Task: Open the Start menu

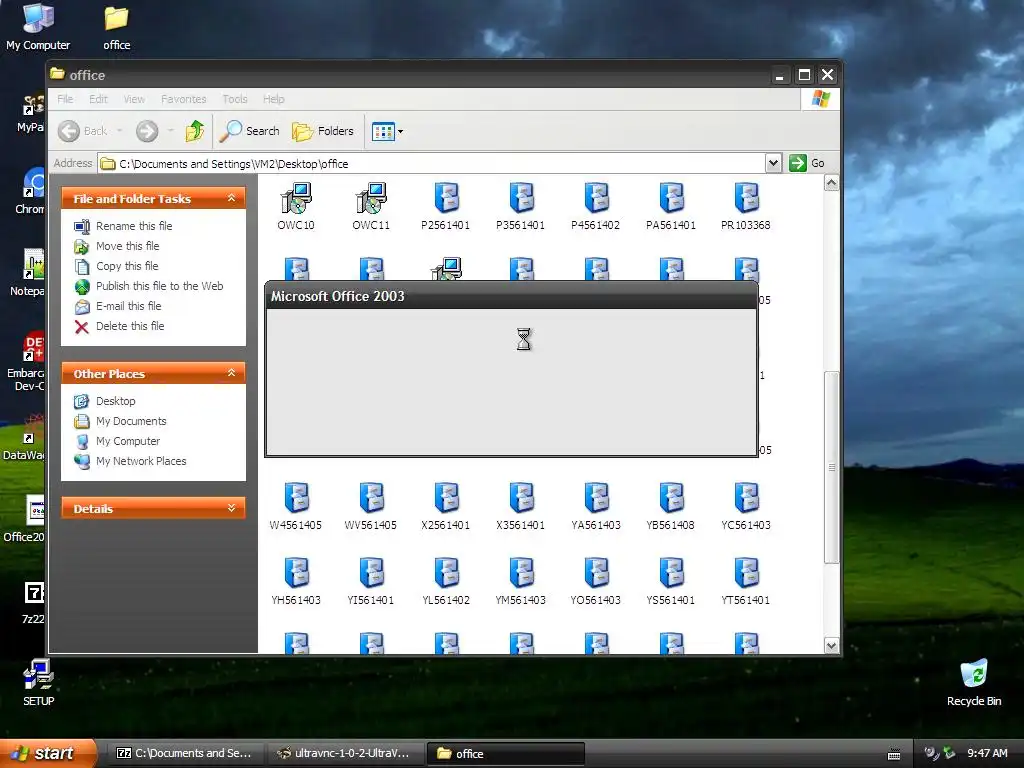Action: [47, 753]
